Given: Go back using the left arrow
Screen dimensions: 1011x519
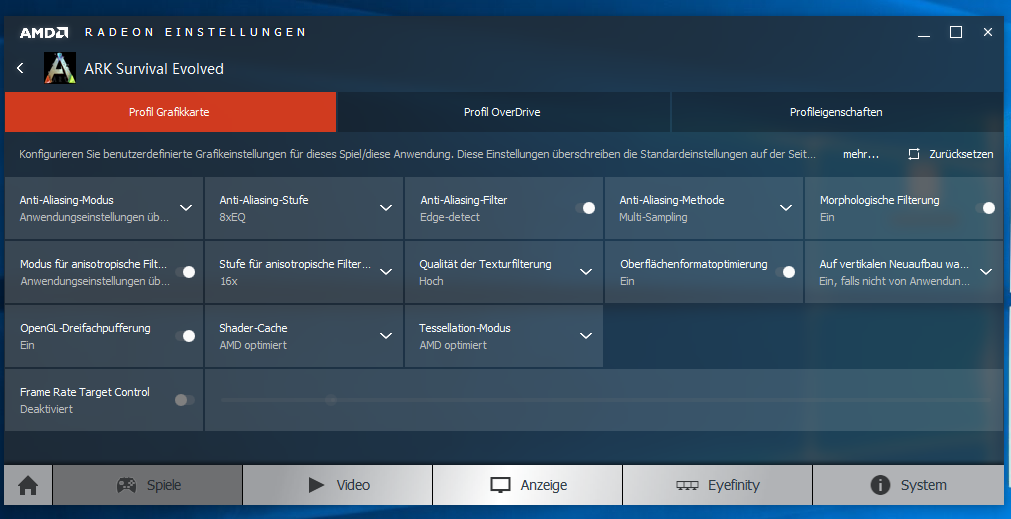Looking at the screenshot, I should click(21, 68).
